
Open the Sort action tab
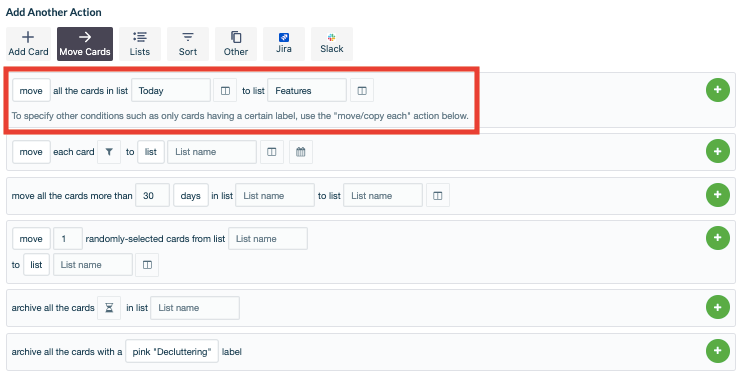click(188, 44)
